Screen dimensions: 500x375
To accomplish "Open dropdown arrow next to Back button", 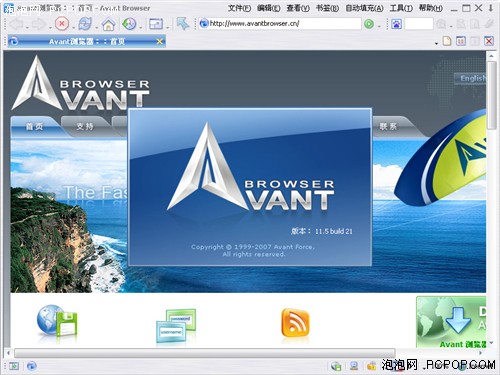I will click(27, 27).
